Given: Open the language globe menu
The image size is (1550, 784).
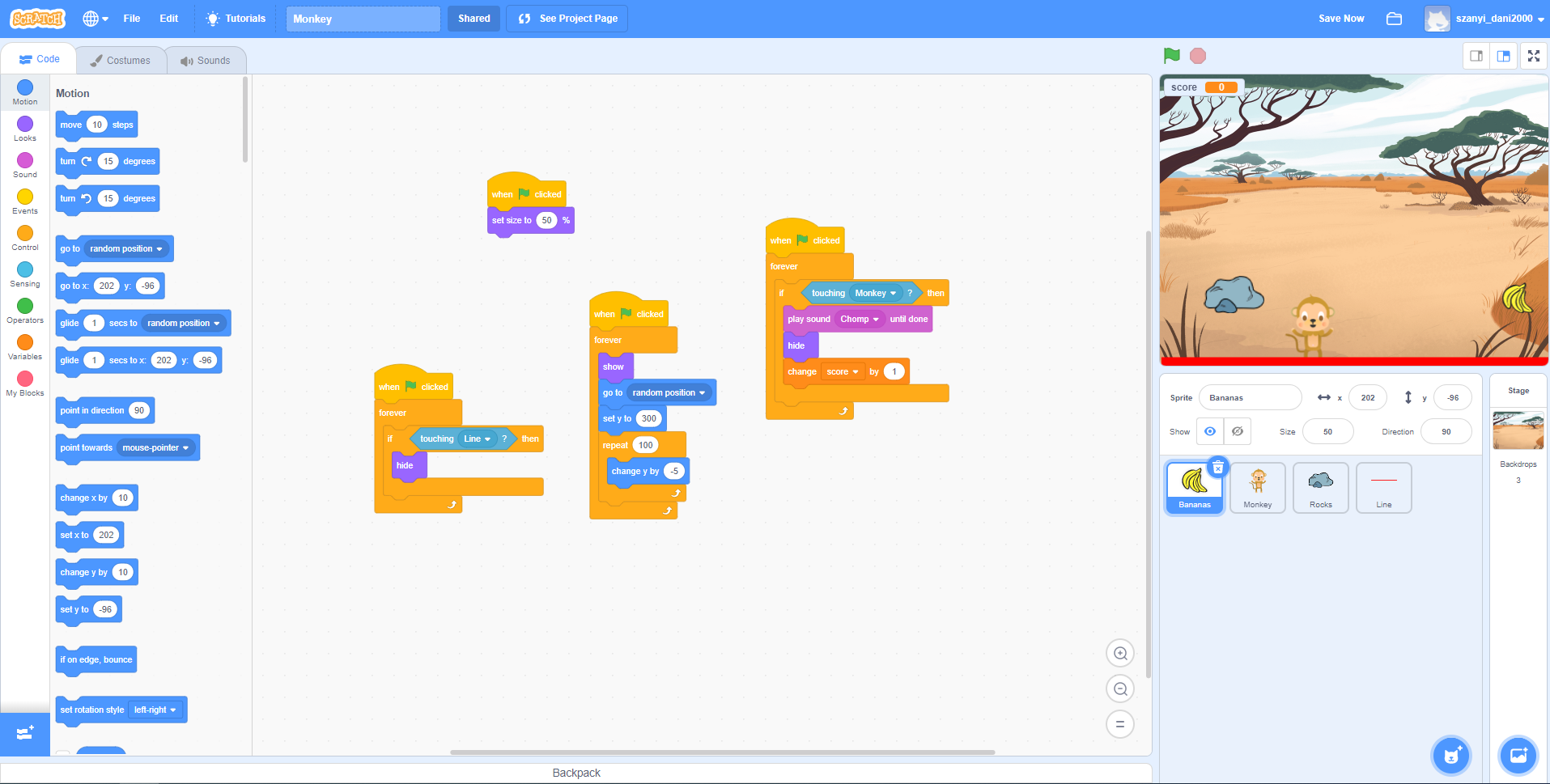Looking at the screenshot, I should 96,18.
